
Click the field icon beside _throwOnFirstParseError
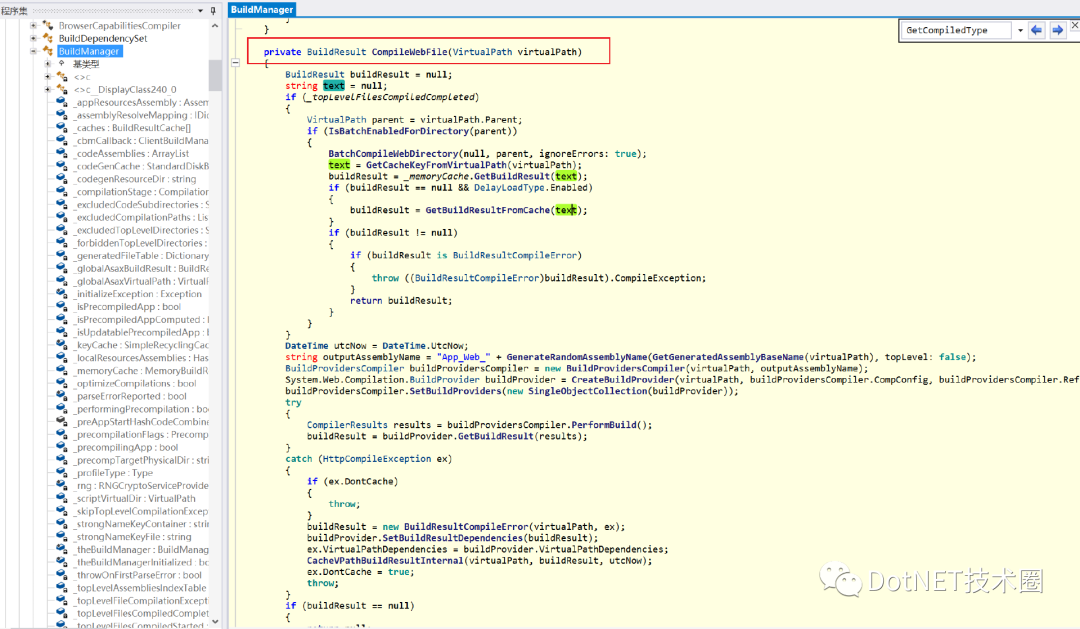tap(62, 575)
